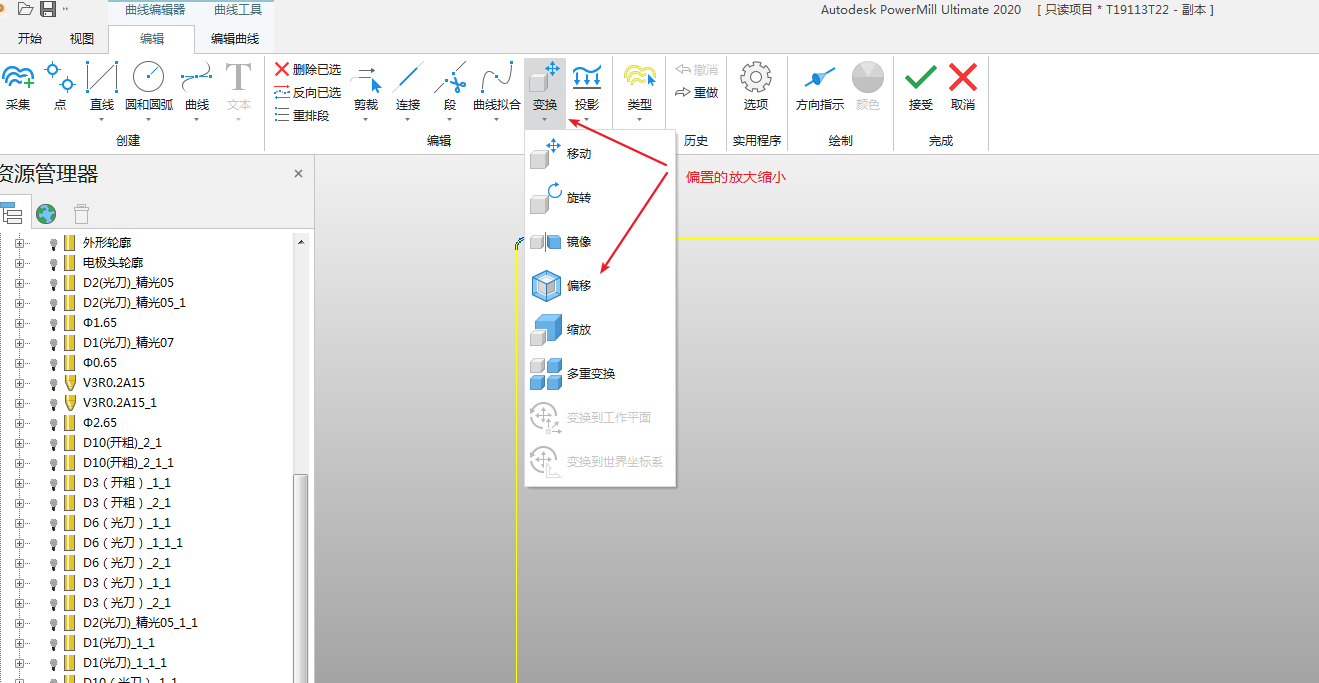The width and height of the screenshot is (1319, 683).
Task: Click the save floppy disk icon
Action: 48,9
